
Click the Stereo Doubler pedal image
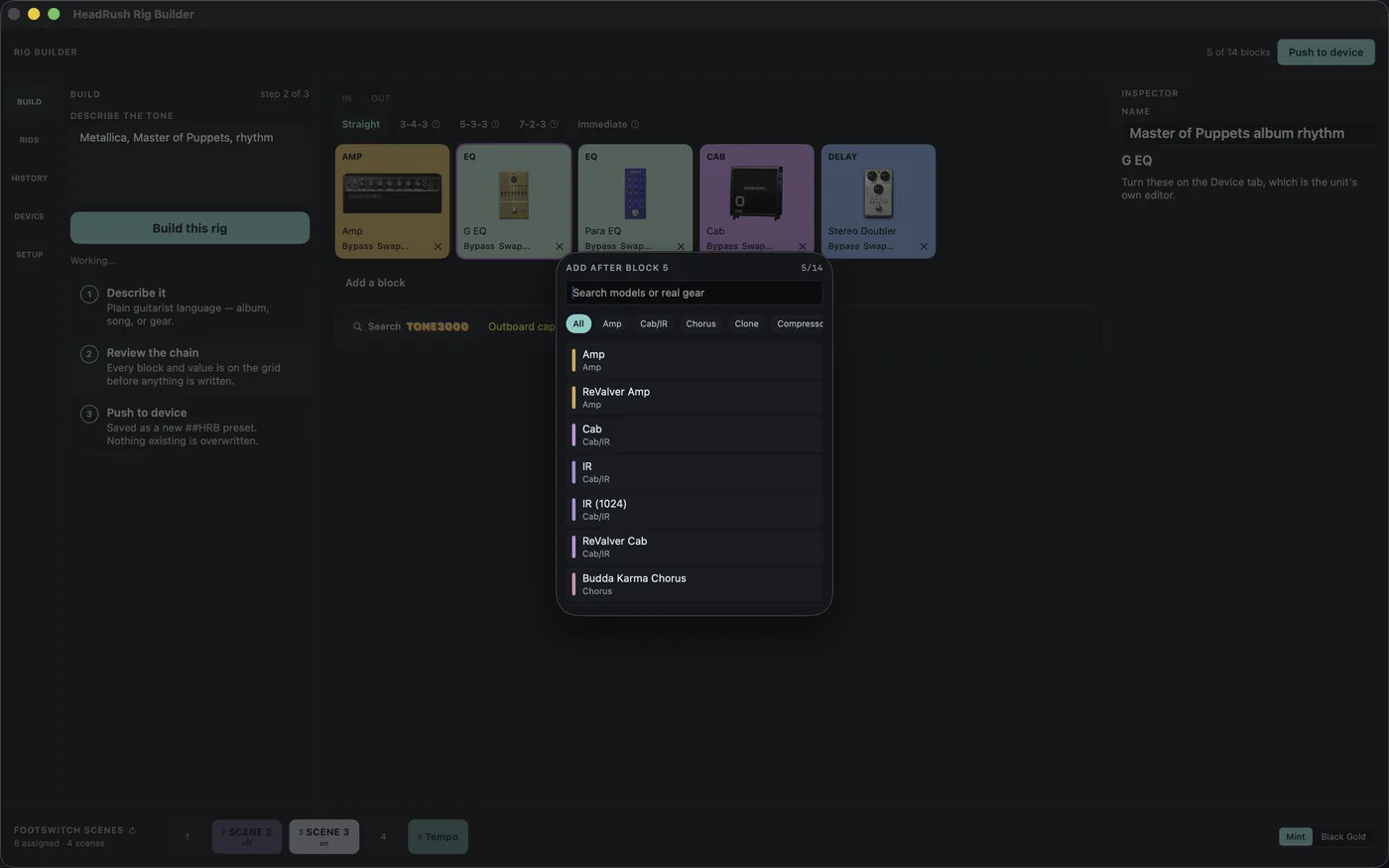(878, 193)
